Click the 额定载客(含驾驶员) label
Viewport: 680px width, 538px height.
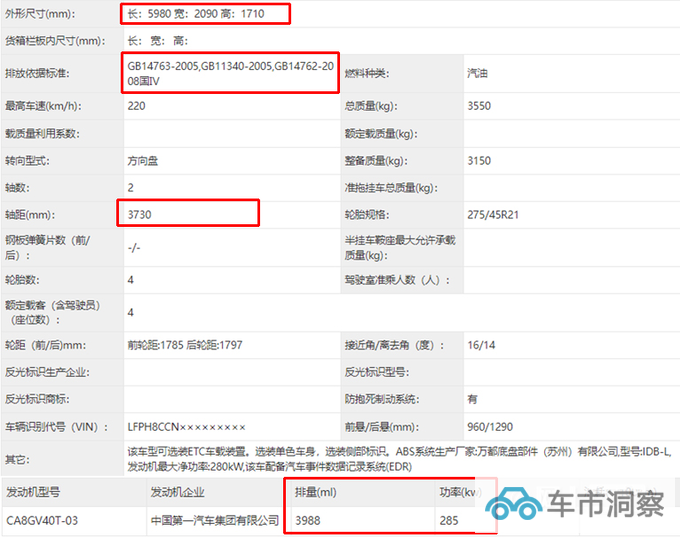(52, 312)
